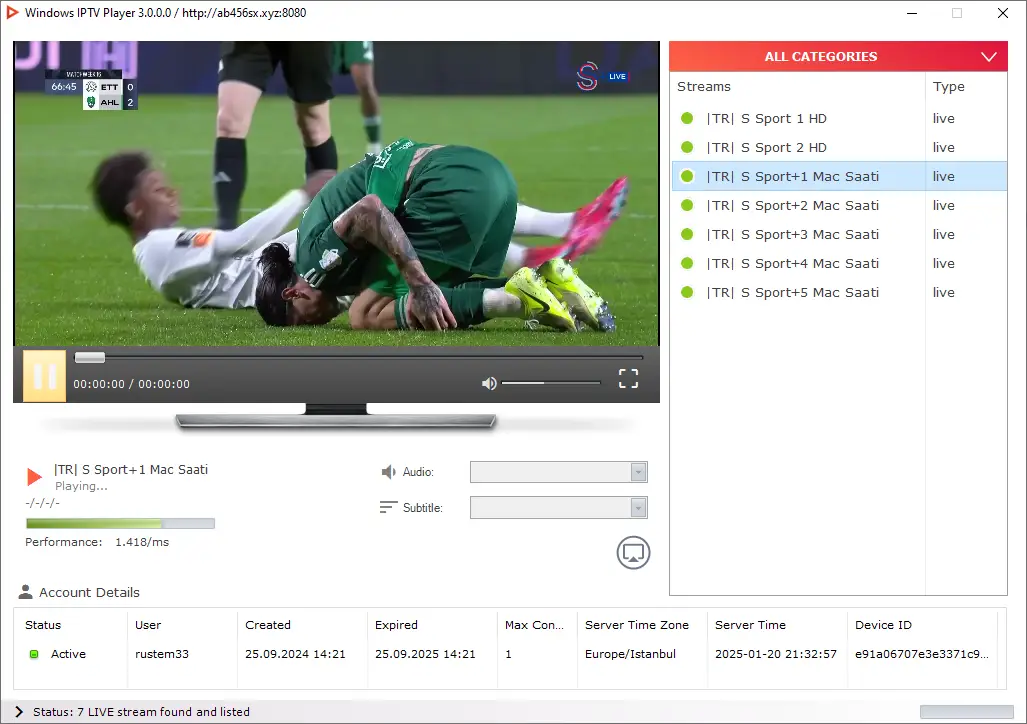
Task: Minimize the IPTV Player window
Action: click(912, 13)
